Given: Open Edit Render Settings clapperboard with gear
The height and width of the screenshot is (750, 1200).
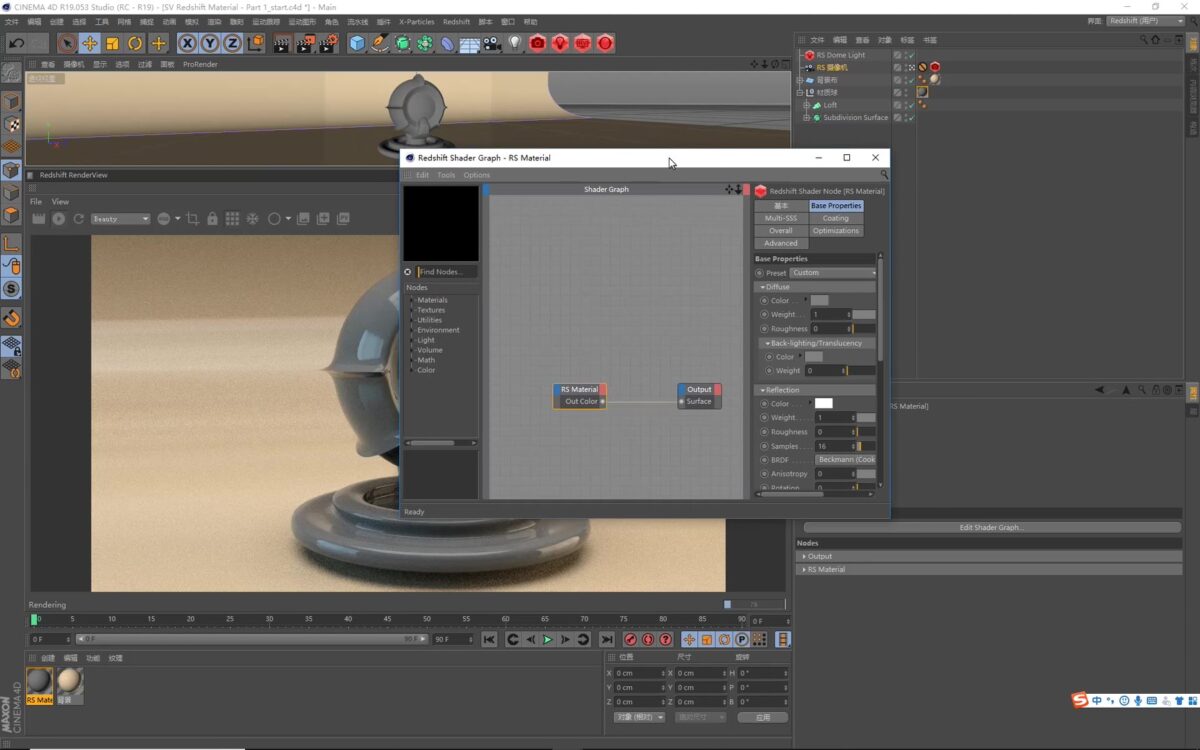Looking at the screenshot, I should [x=328, y=43].
